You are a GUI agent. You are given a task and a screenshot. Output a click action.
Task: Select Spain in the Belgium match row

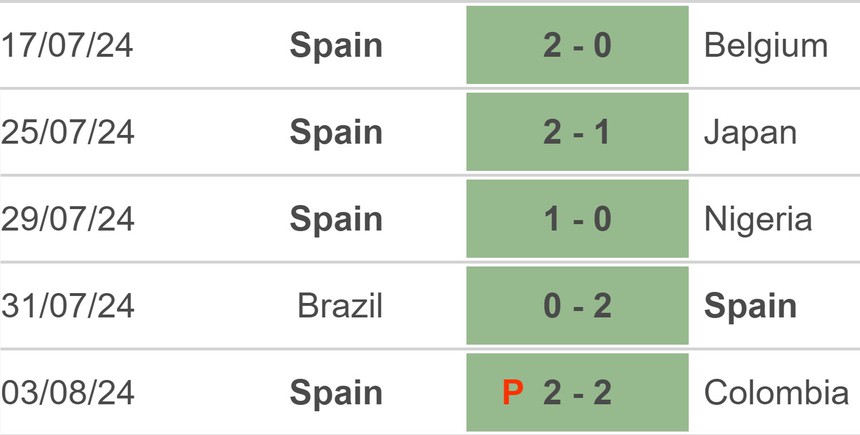[x=336, y=46]
